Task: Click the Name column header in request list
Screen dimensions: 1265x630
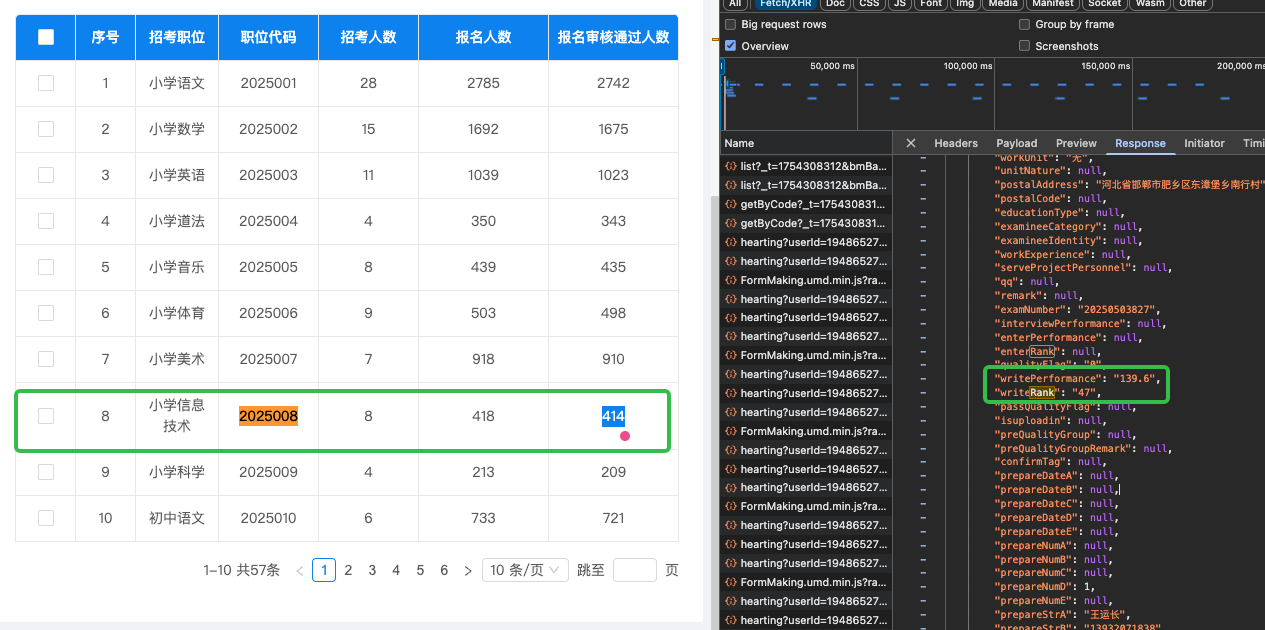Action: (x=805, y=143)
